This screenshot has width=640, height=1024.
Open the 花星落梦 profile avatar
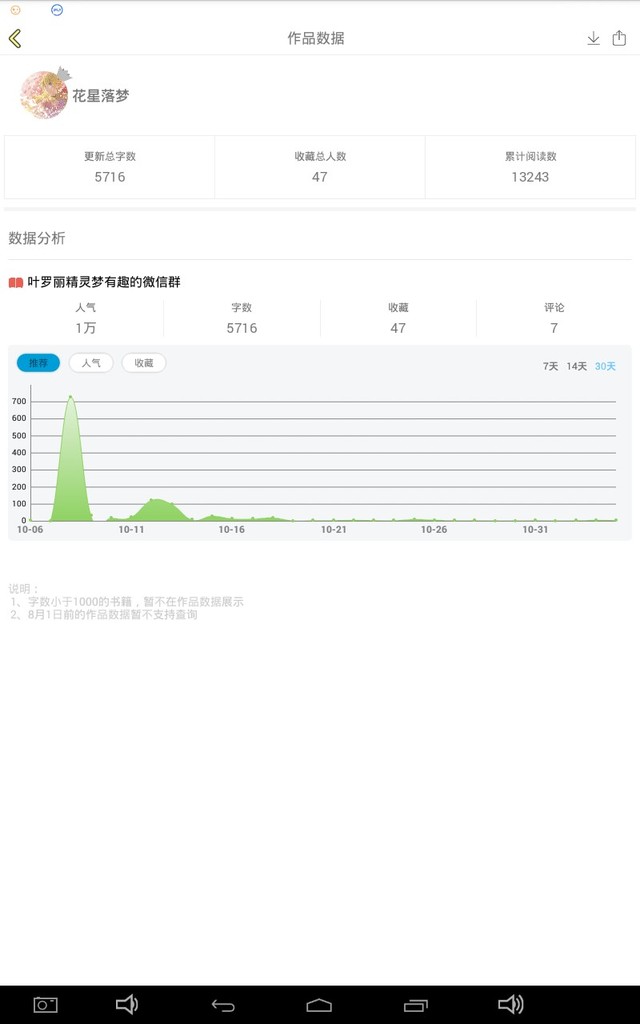click(44, 95)
